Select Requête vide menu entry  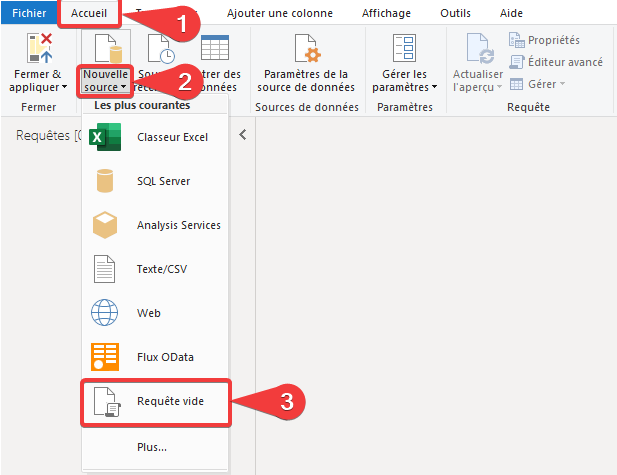pos(156,402)
